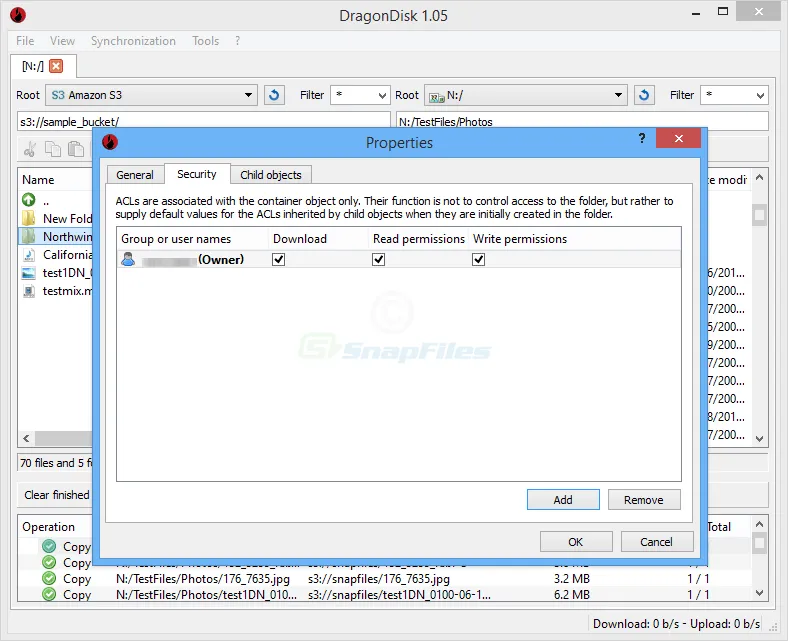Toggle the owner's Write permissions checkbox
The width and height of the screenshot is (788, 641).
point(478,259)
